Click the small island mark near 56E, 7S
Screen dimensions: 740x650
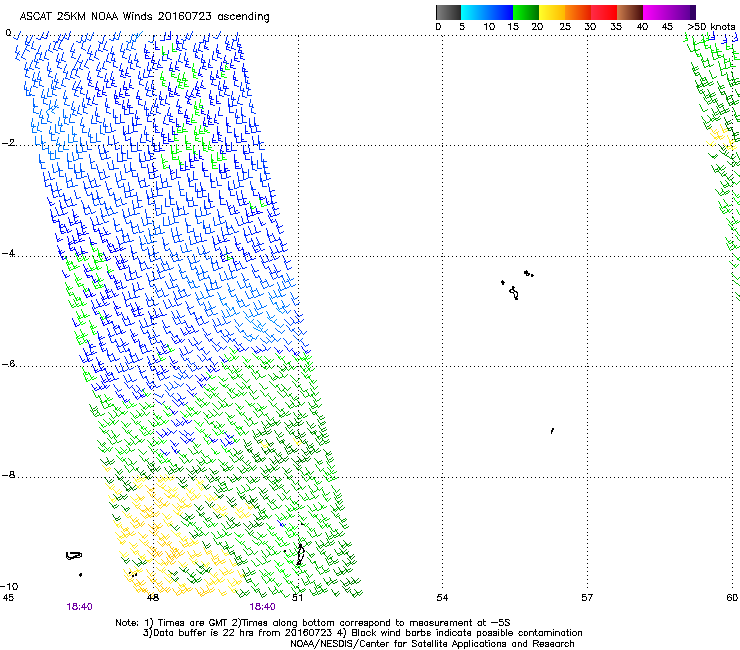552,431
